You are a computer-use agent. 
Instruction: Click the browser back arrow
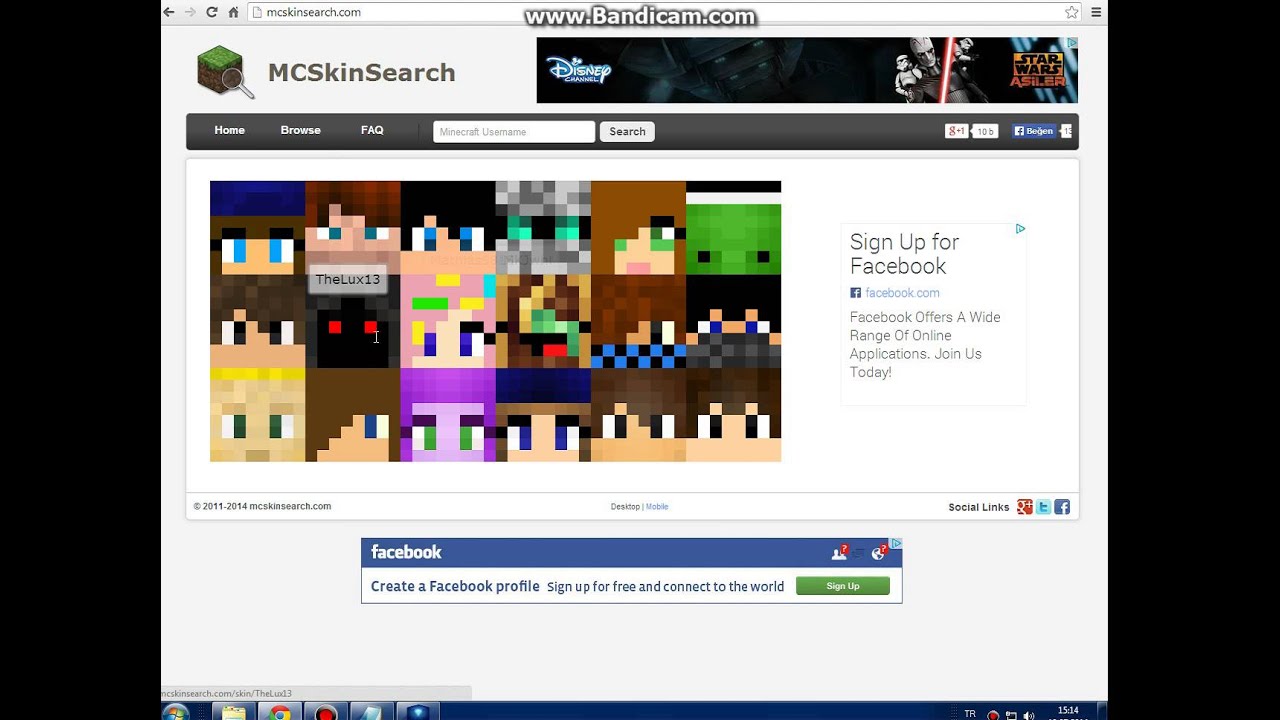coord(169,12)
